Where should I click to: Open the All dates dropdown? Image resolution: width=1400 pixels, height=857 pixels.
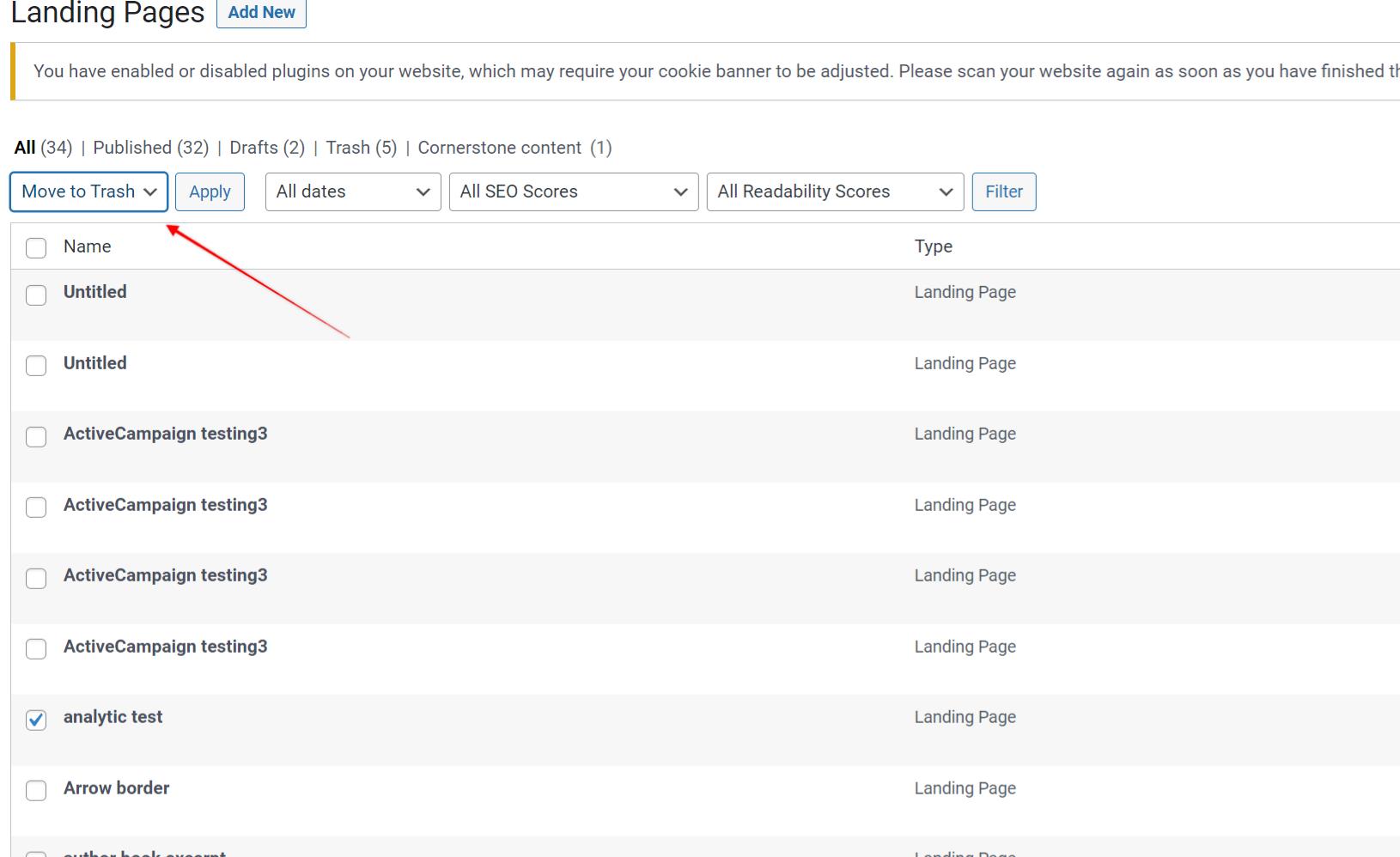352,191
